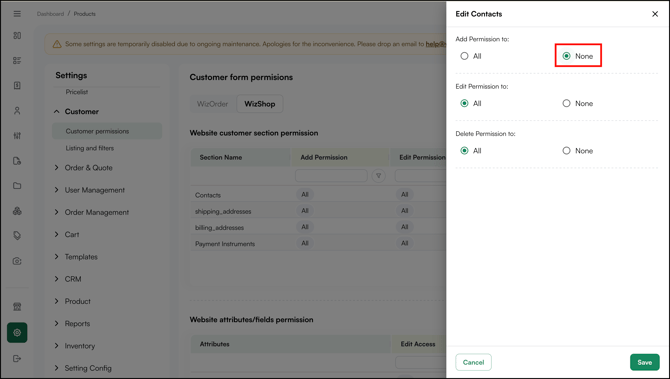Select All for Add Permission
This screenshot has width=670, height=379.
click(x=464, y=56)
